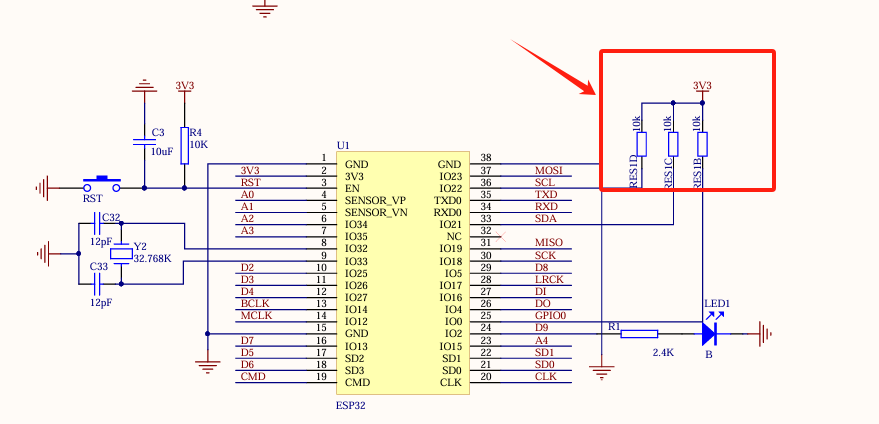Click the C3 10uF capacitor symbol
The width and height of the screenshot is (879, 424).
point(144,142)
